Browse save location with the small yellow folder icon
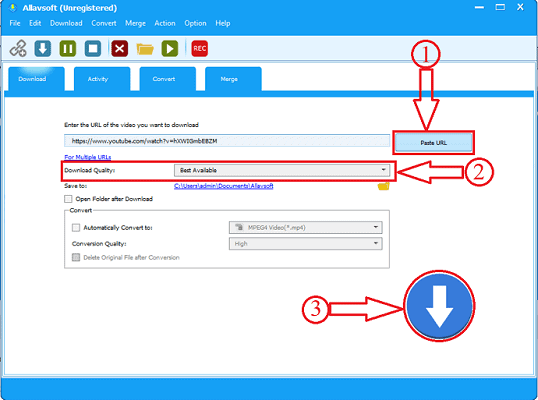Viewport: 538px width, 400px height. pos(383,186)
